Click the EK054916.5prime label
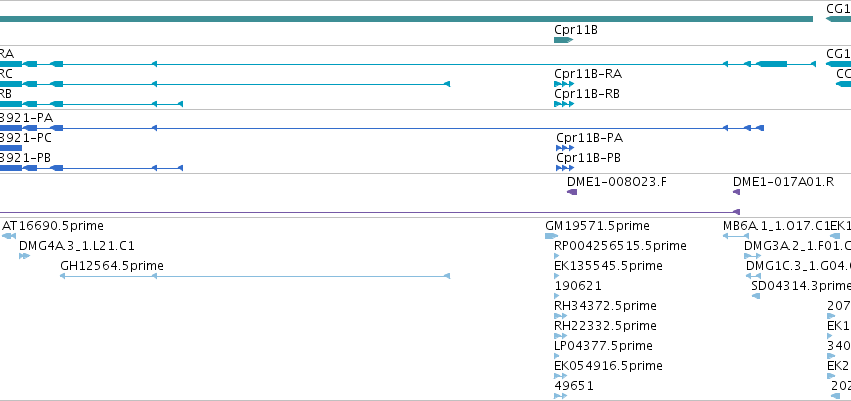Image resolution: width=851 pixels, height=401 pixels. click(608, 366)
